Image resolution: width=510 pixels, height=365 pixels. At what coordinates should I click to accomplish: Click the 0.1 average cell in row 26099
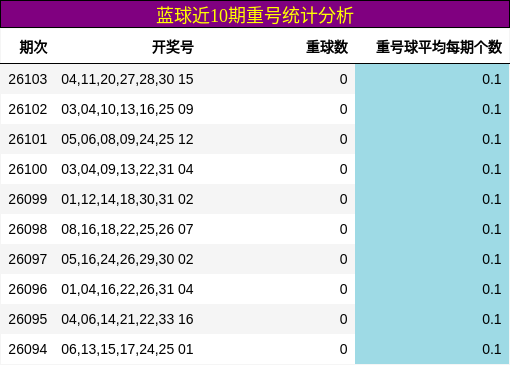tap(432, 199)
